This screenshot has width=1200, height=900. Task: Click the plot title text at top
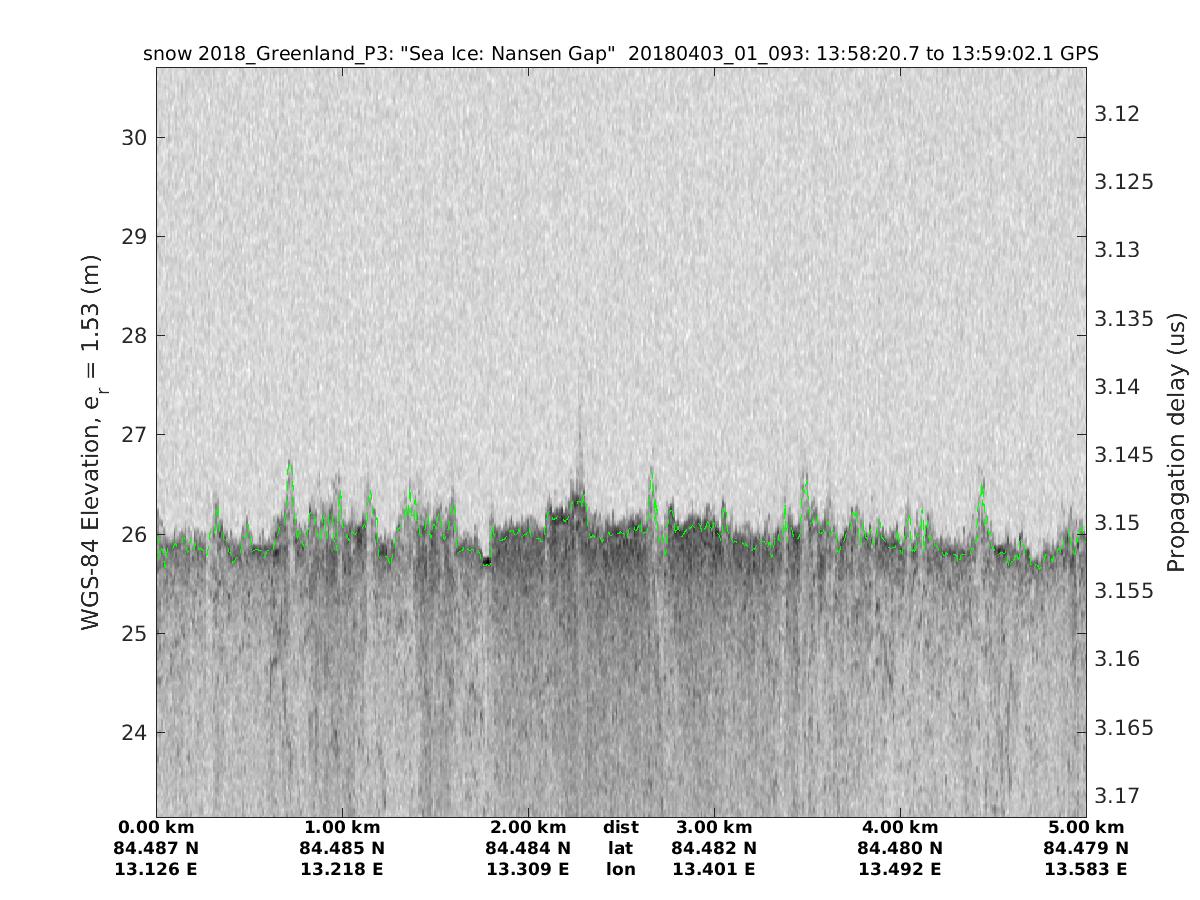pos(621,54)
